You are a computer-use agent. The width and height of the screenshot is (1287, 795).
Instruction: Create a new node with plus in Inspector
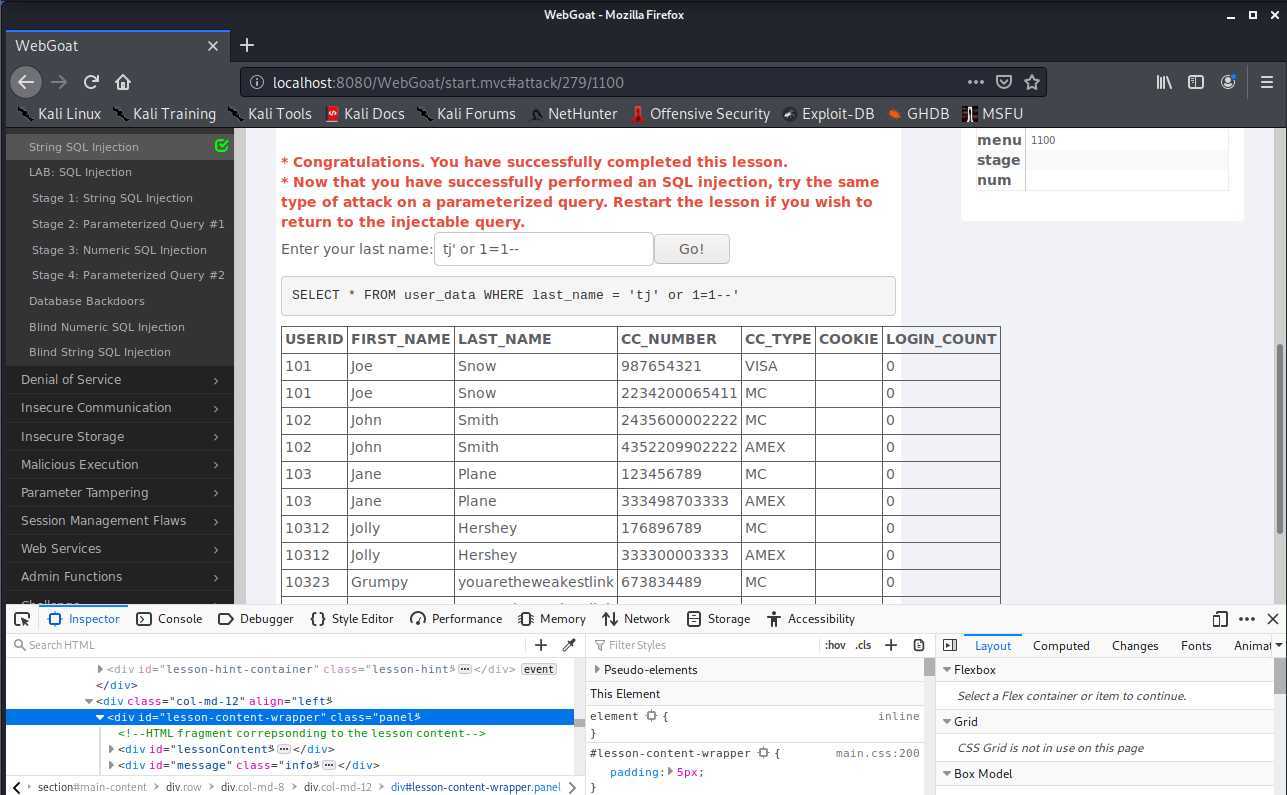pyautogui.click(x=541, y=645)
